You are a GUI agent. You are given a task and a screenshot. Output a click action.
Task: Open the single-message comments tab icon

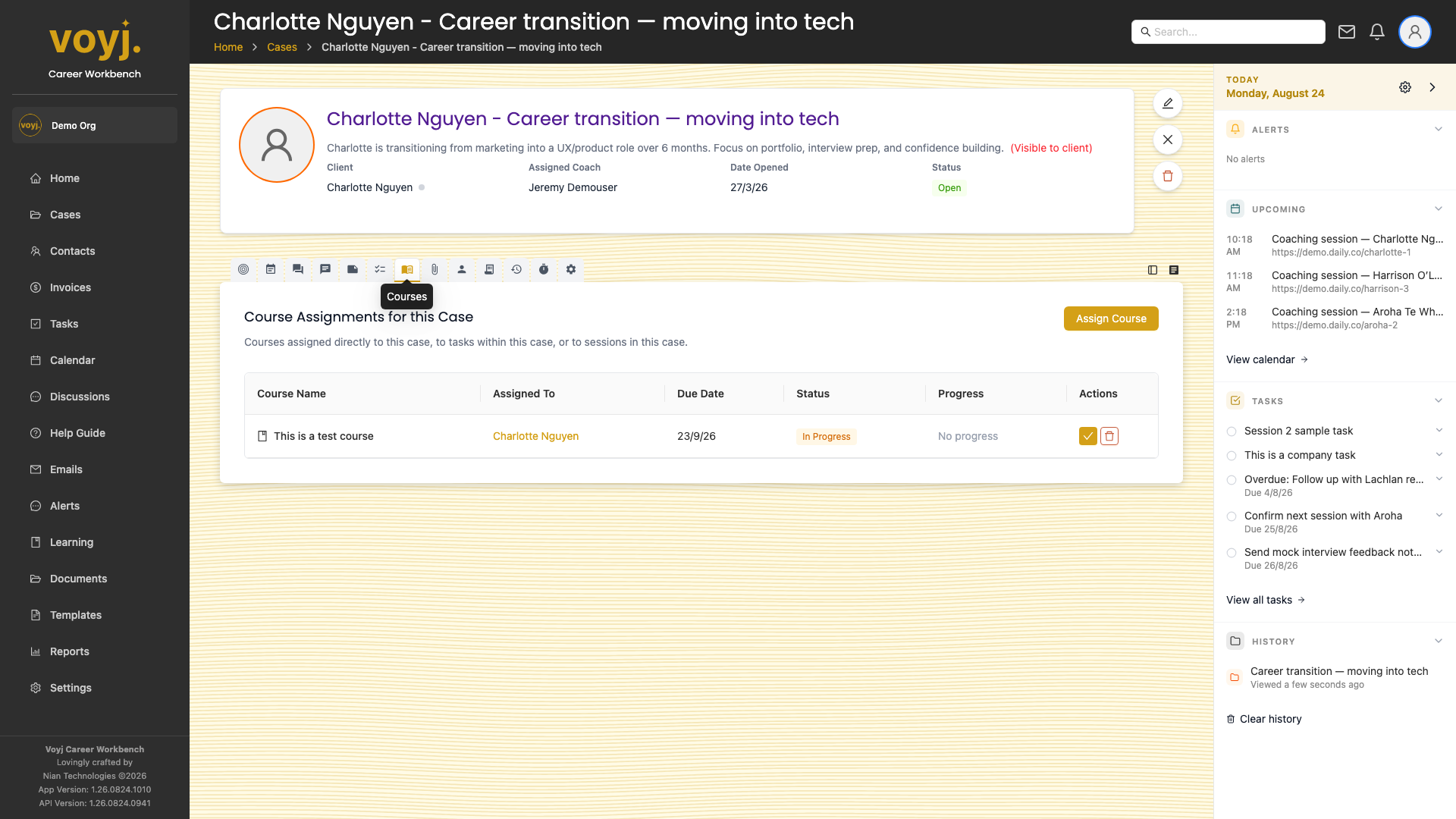325,269
